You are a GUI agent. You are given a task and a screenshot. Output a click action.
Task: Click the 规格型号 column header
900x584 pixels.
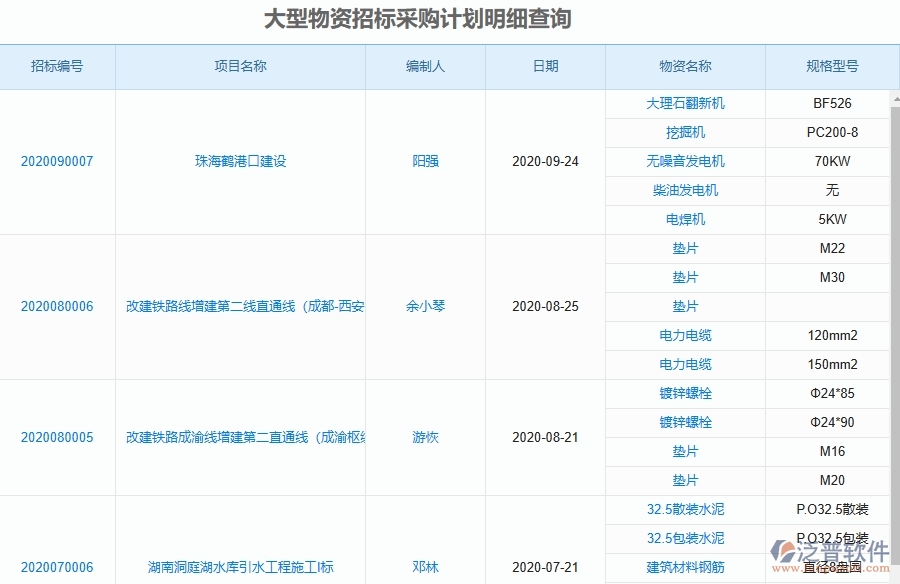tap(832, 67)
